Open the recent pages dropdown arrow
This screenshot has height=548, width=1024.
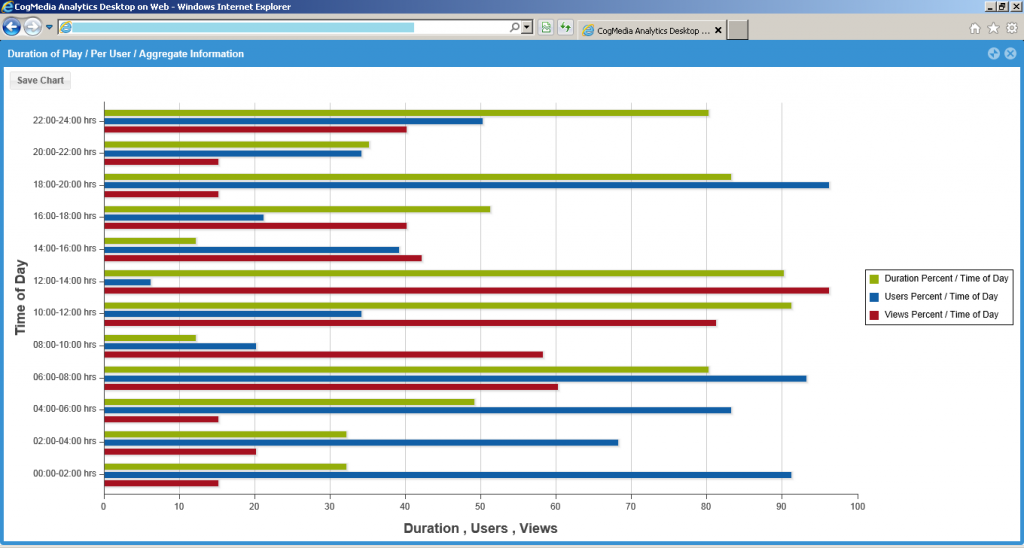[x=49, y=27]
